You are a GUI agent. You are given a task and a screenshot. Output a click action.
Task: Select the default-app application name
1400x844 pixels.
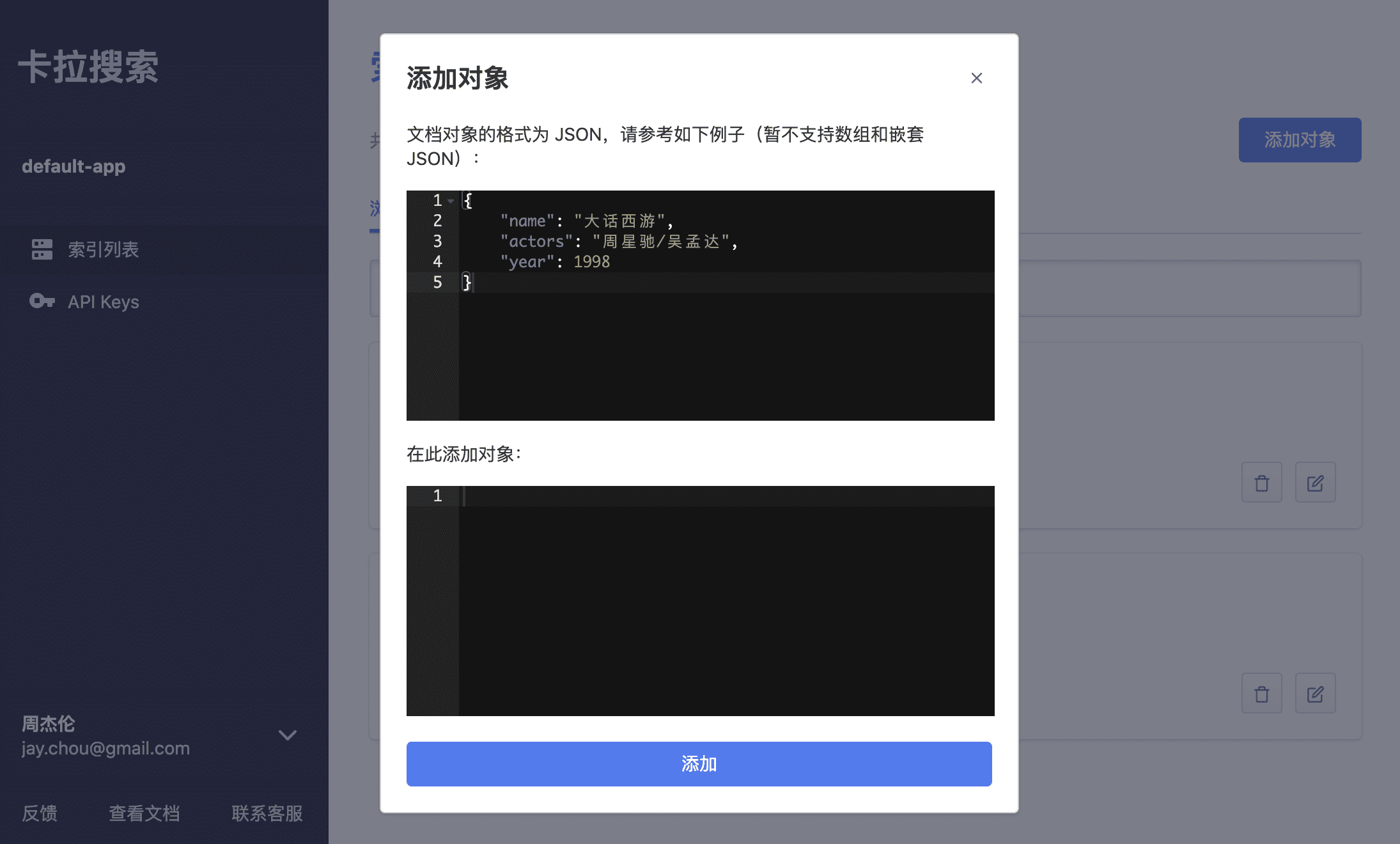pos(74,166)
